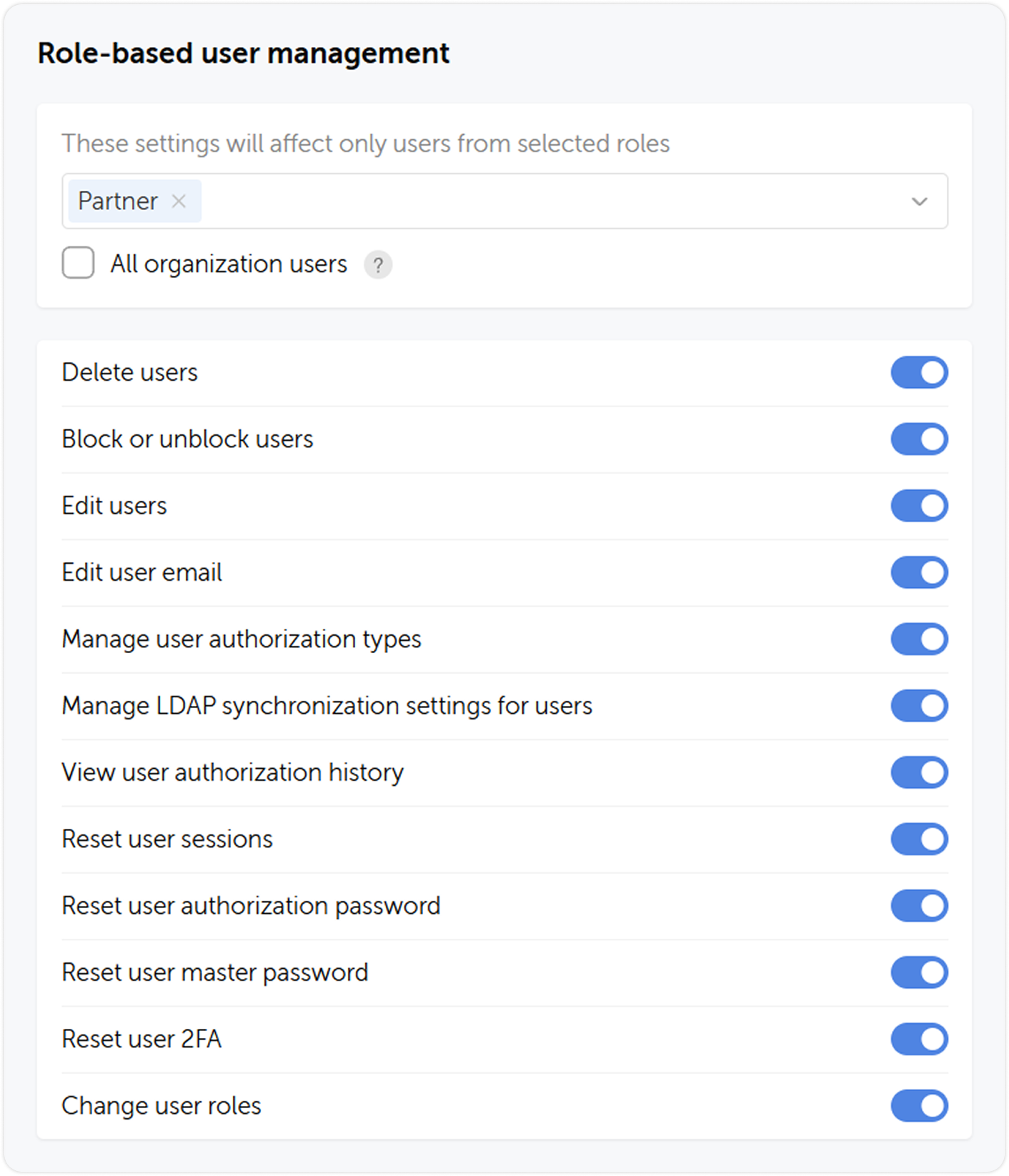1009x1176 pixels.
Task: Click the Partner role chip label
Action: [x=117, y=201]
